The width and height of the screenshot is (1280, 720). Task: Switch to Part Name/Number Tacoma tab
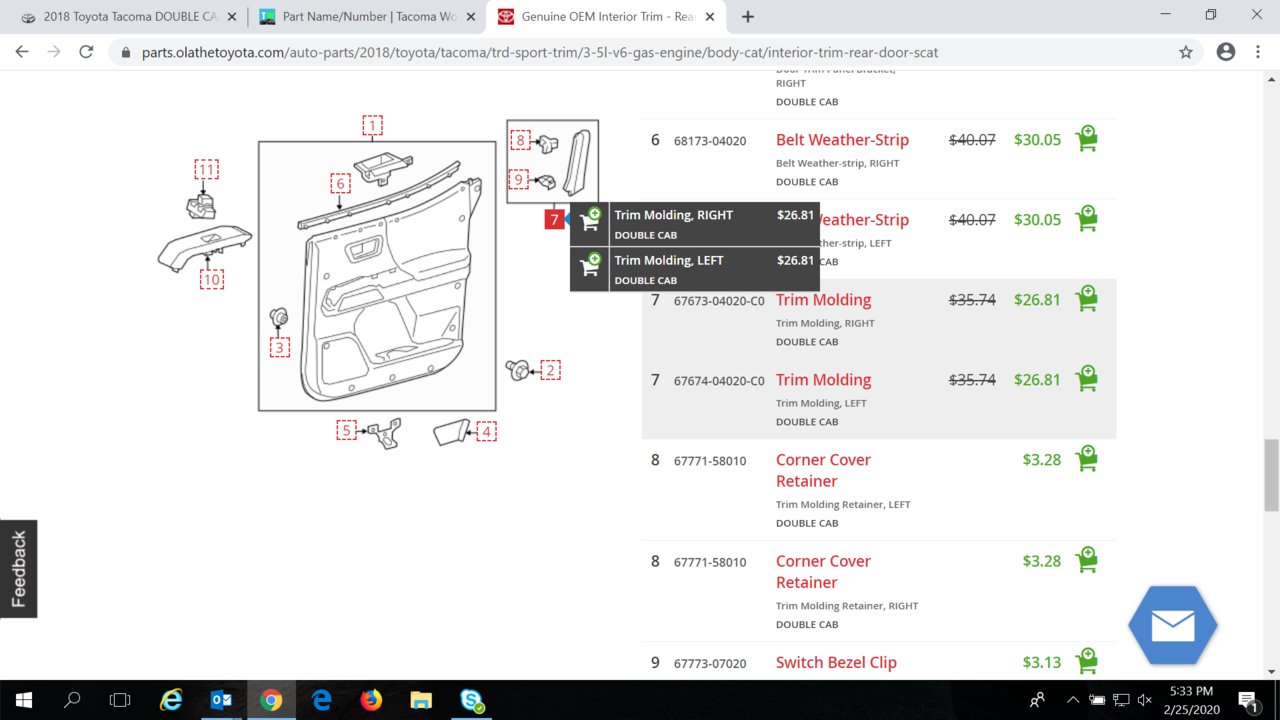click(x=366, y=17)
